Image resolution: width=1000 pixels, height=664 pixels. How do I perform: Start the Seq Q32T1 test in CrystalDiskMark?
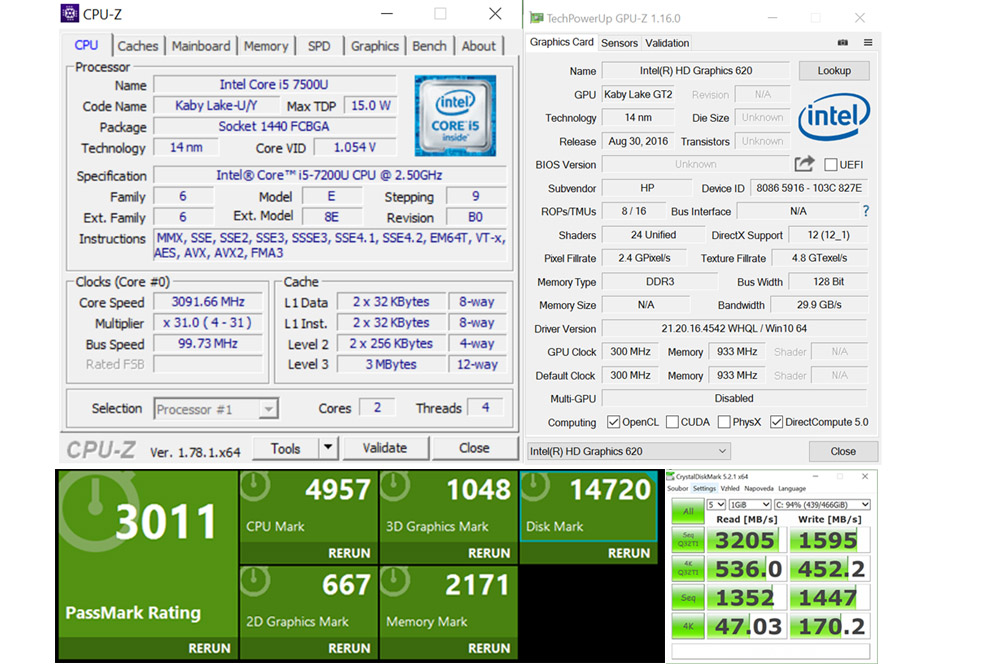click(x=688, y=540)
